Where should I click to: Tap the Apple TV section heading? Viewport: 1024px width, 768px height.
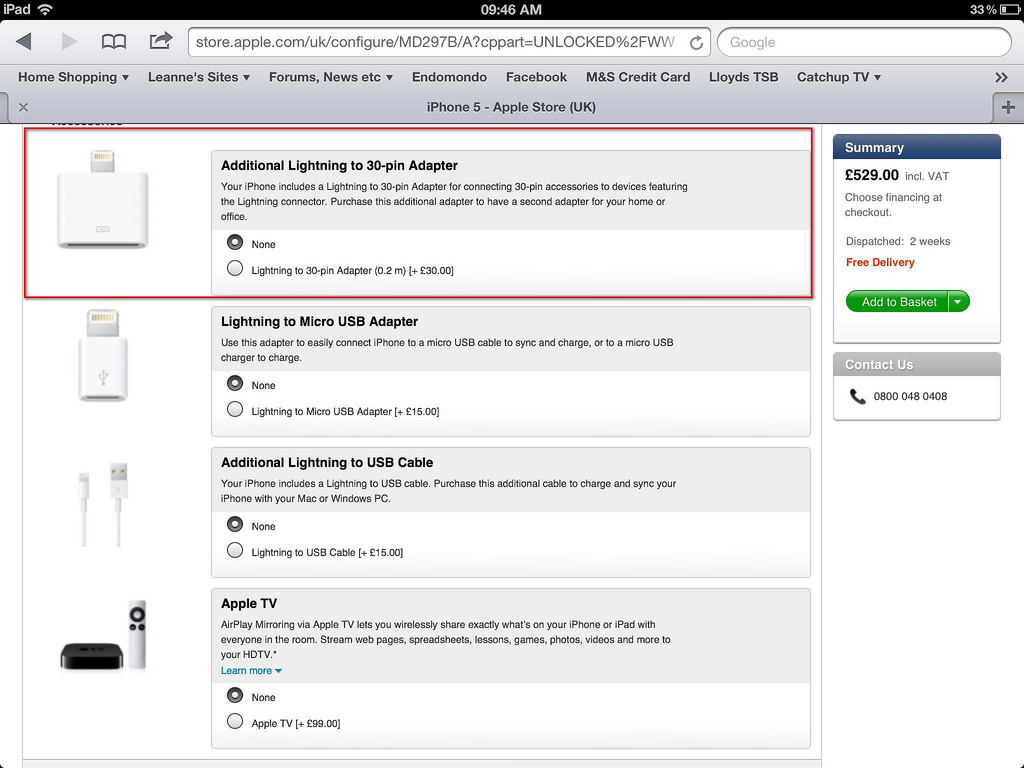pyautogui.click(x=249, y=603)
